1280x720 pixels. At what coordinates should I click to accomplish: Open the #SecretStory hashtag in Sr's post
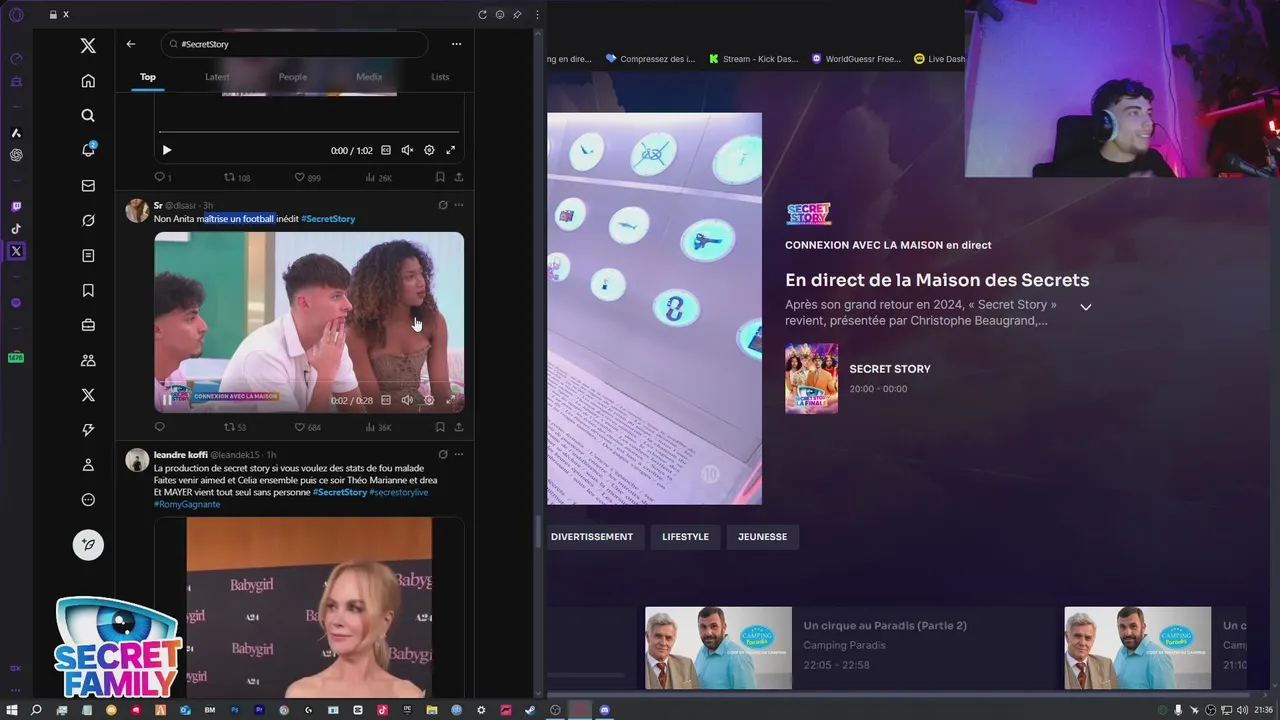pos(328,219)
